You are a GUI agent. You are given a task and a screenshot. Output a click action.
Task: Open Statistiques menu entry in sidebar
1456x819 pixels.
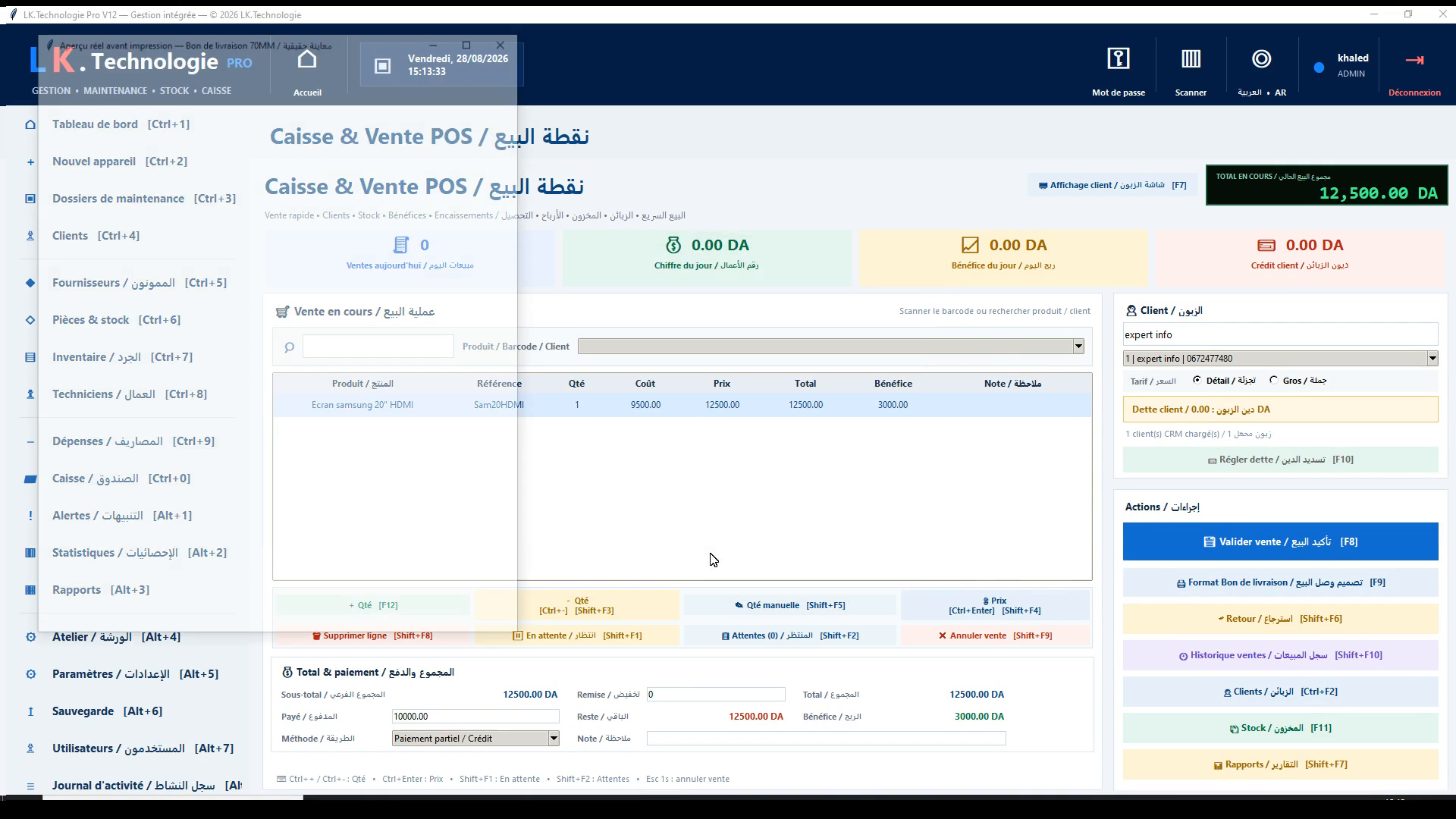point(140,553)
